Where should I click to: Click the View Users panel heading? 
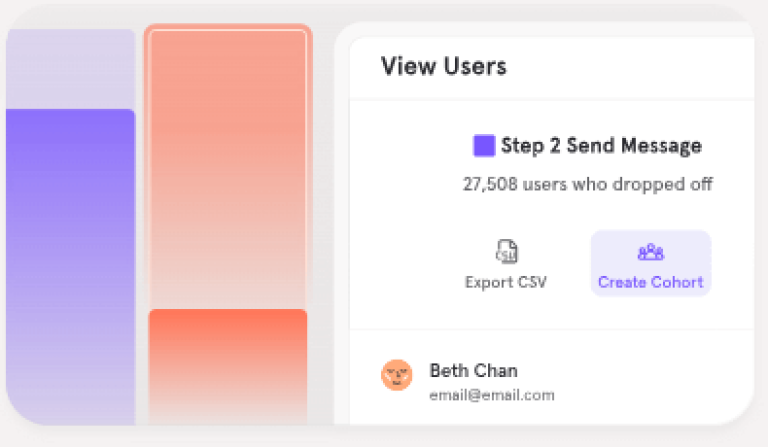(x=443, y=67)
